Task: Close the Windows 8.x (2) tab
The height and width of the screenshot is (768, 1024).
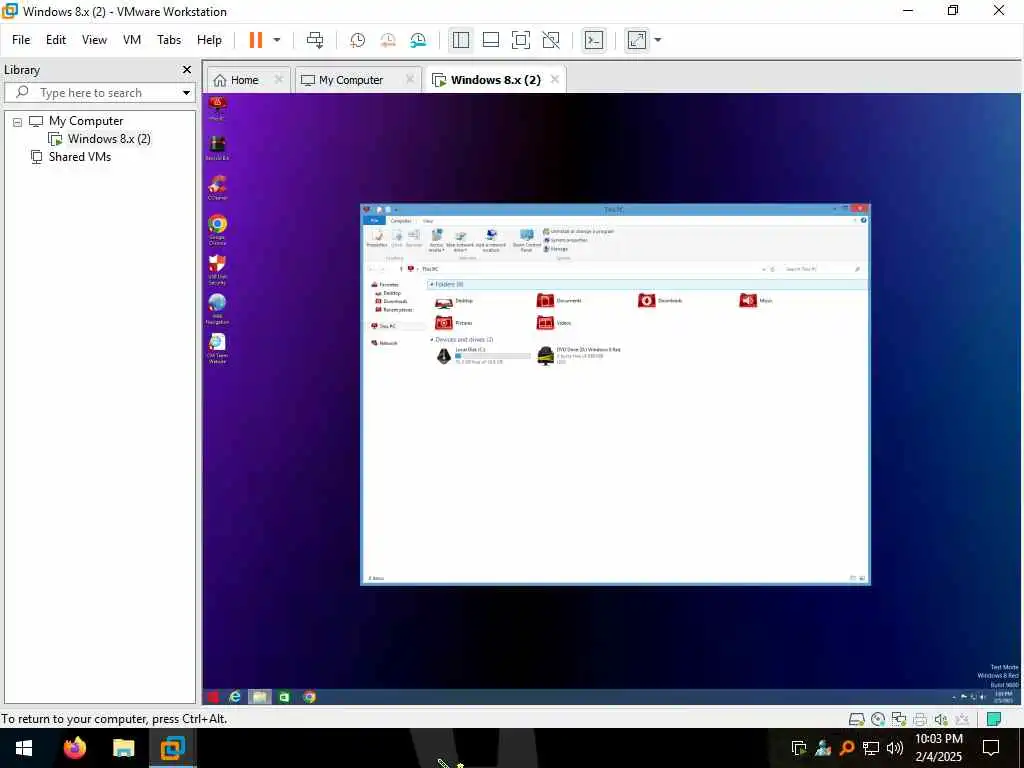Action: [x=554, y=80]
